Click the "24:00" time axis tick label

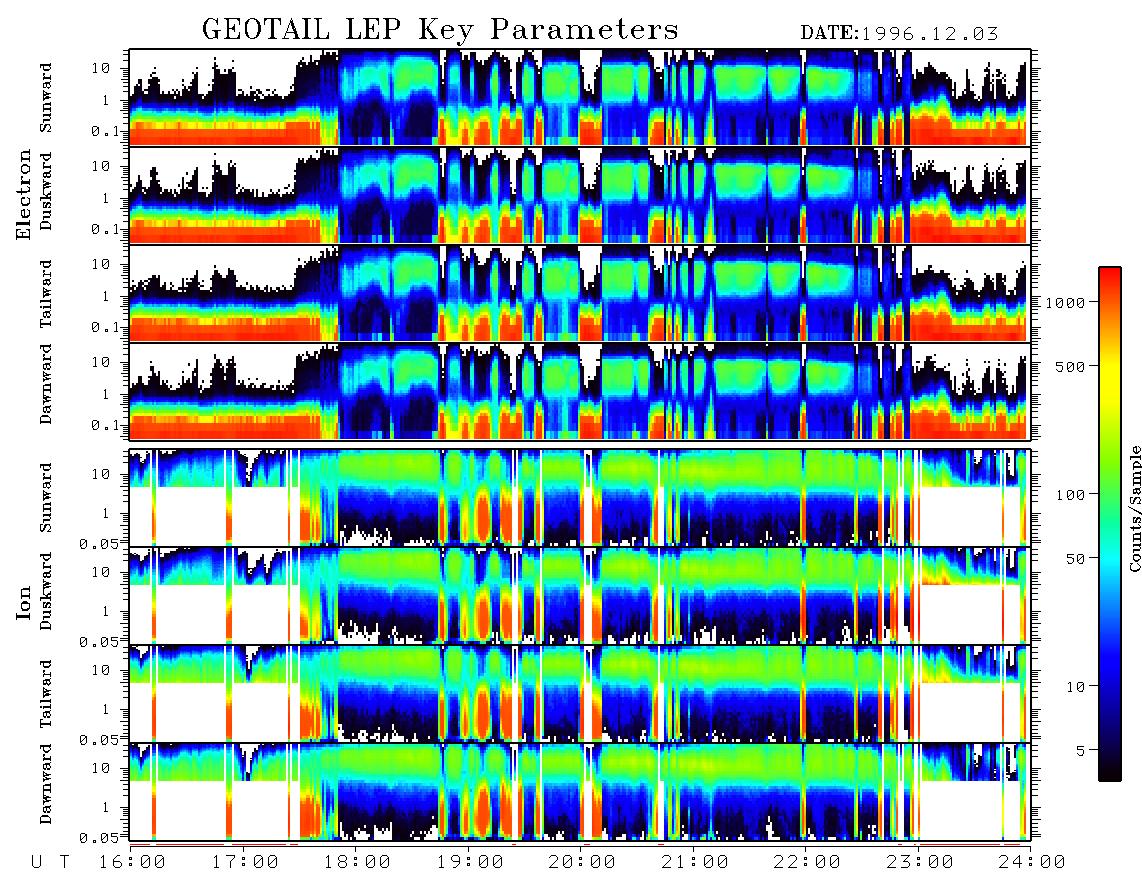coord(1031,862)
